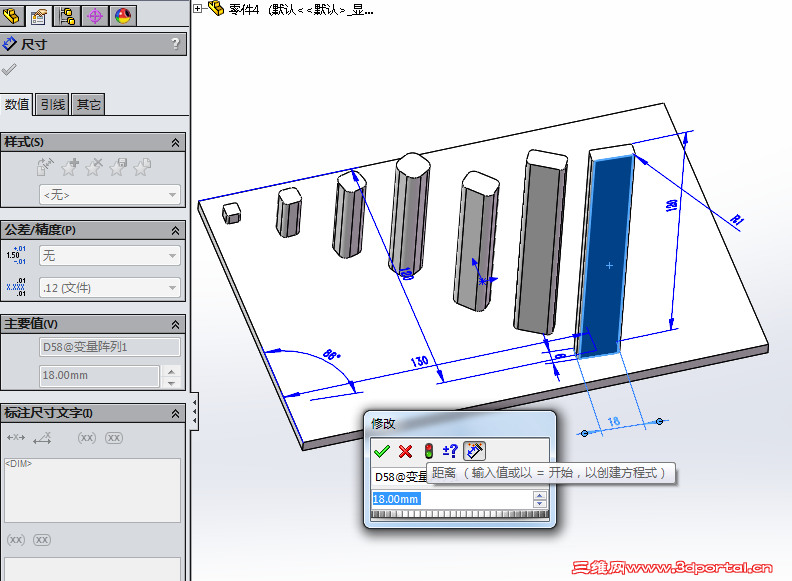Load style star icon in 样式 section
The height and width of the screenshot is (581, 792).
click(142, 167)
